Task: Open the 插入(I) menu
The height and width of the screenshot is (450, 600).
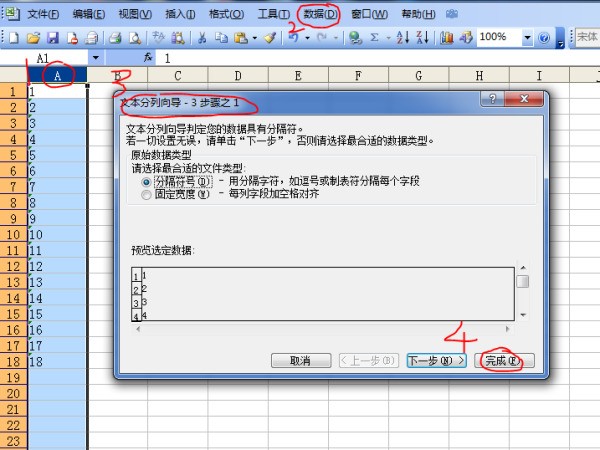Action: 180,14
